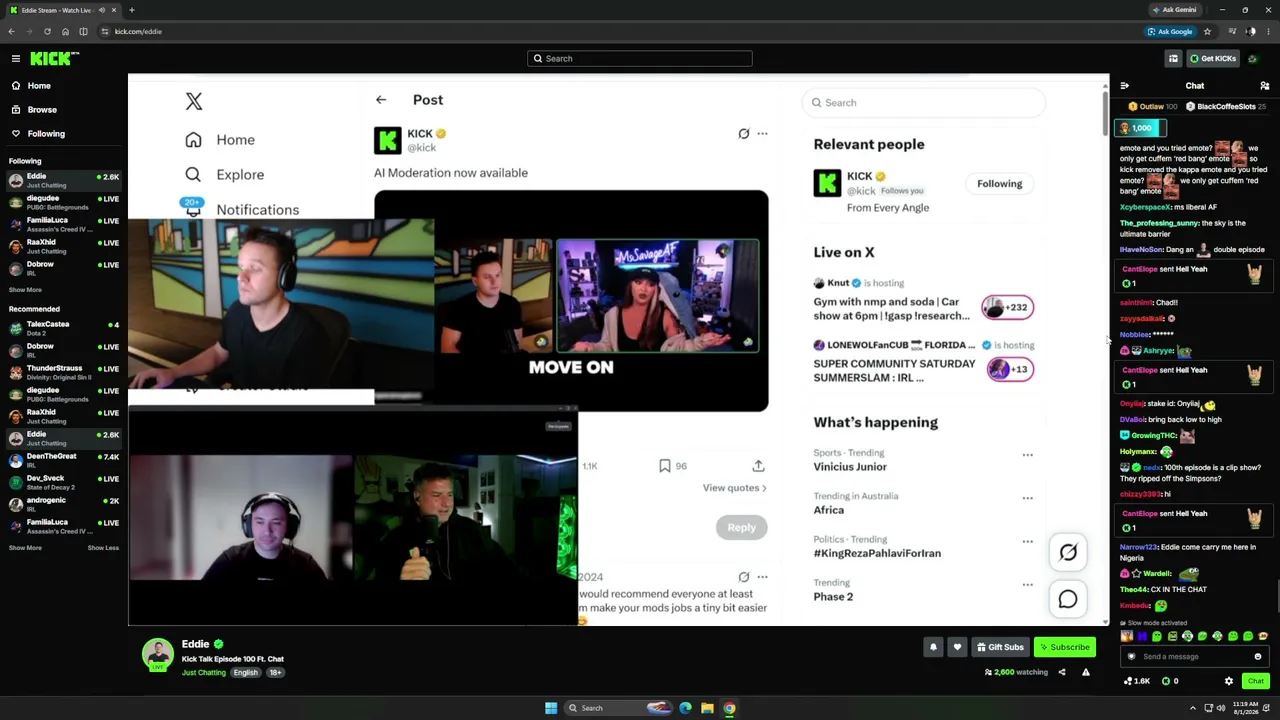
Task: Reload the kick.com page
Action: tap(47, 32)
